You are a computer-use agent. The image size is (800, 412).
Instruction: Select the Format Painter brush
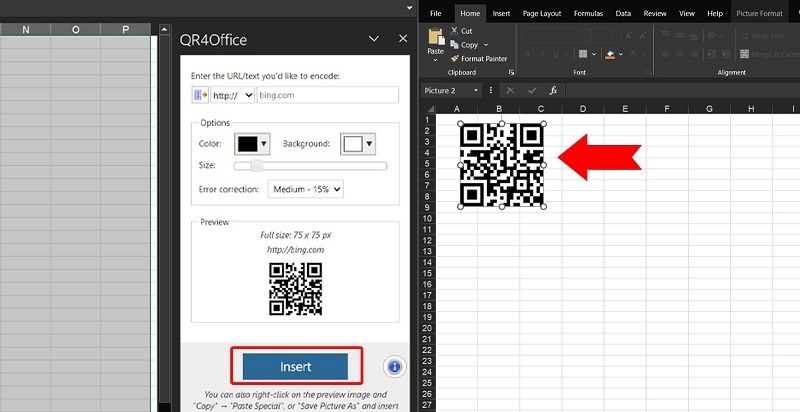point(454,59)
